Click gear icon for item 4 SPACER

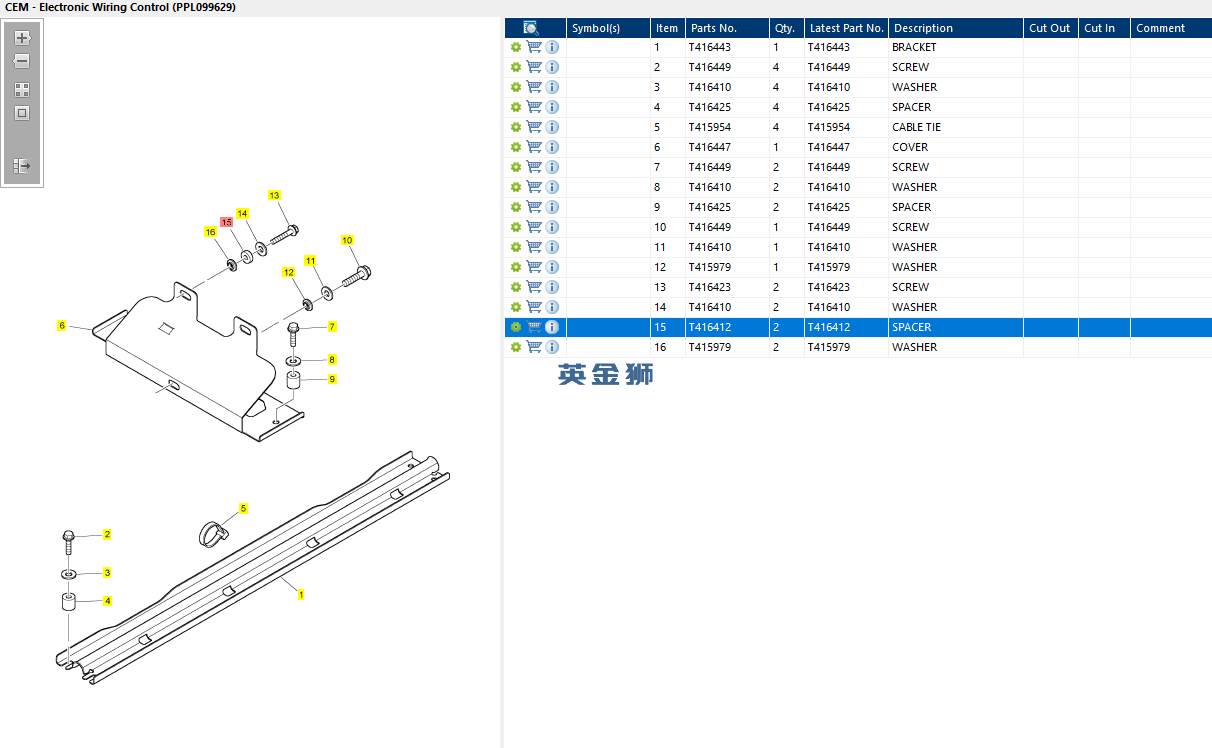click(x=516, y=107)
